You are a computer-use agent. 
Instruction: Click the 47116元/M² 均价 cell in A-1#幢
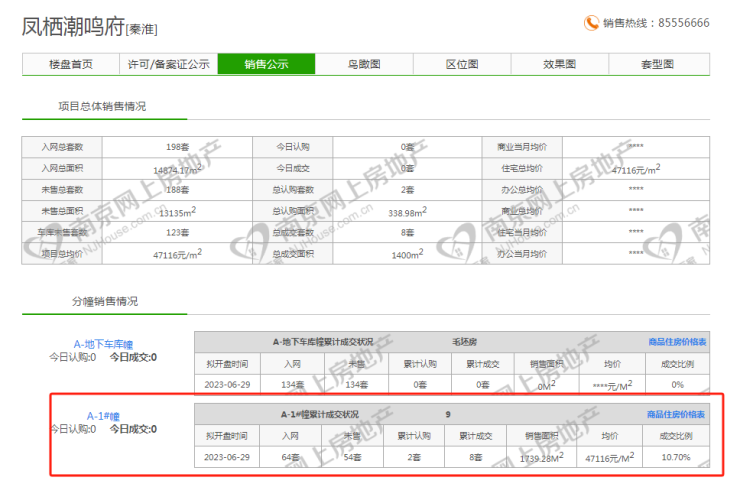tap(610, 458)
